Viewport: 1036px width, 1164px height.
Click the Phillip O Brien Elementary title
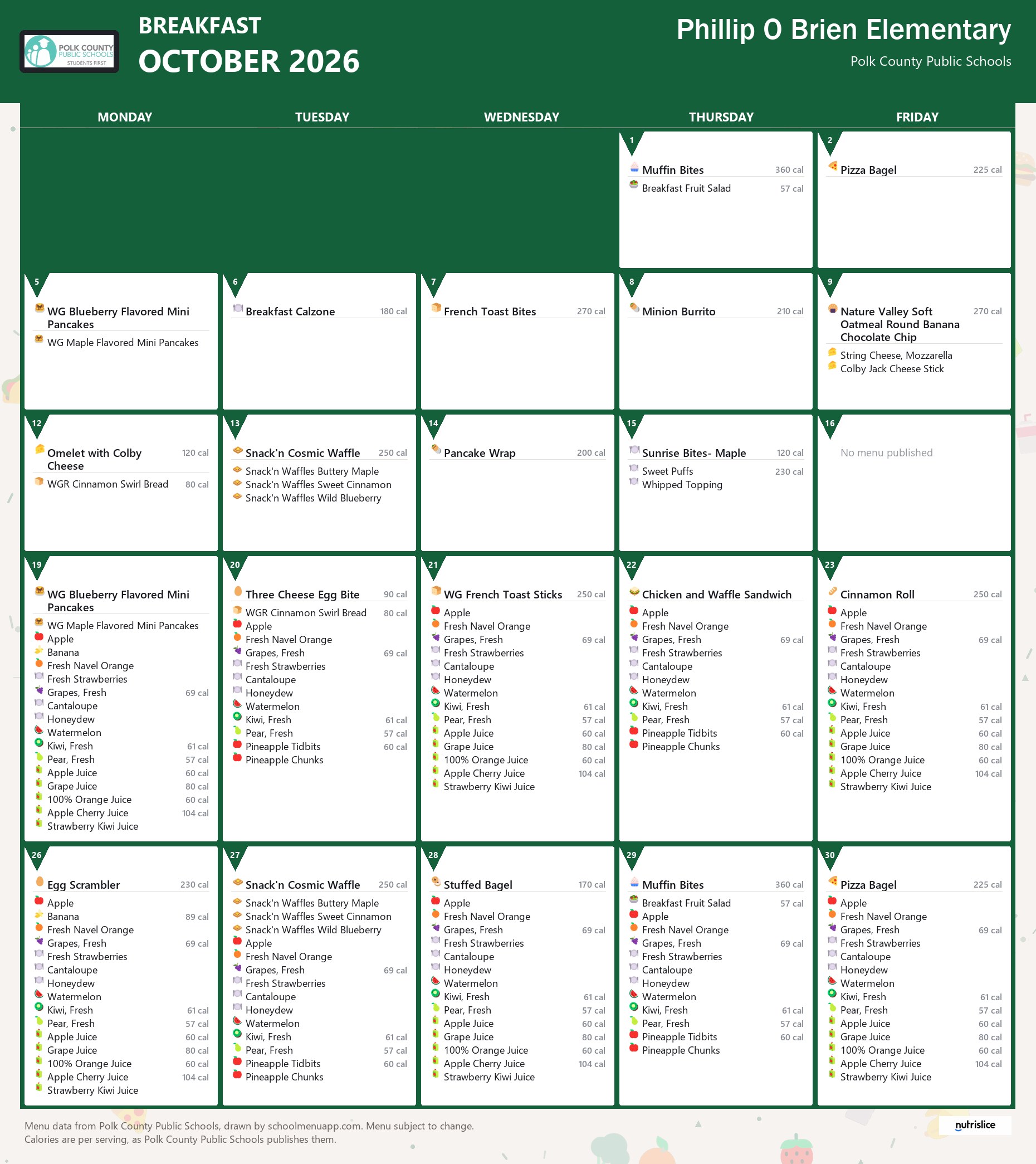pos(844,30)
